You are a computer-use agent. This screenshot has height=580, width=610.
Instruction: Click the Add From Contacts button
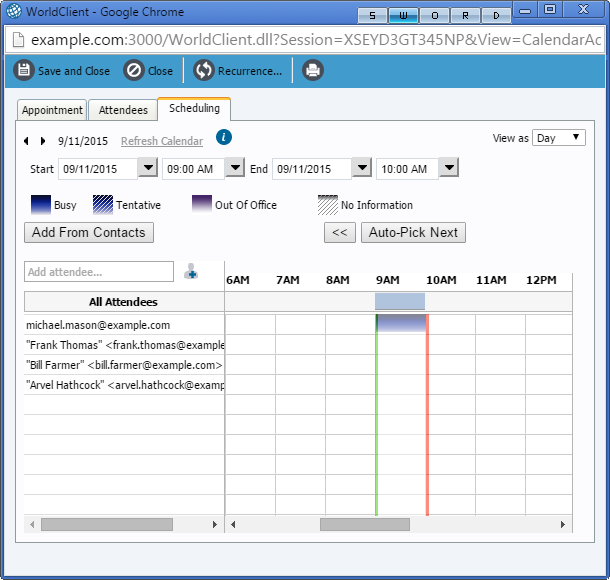89,233
